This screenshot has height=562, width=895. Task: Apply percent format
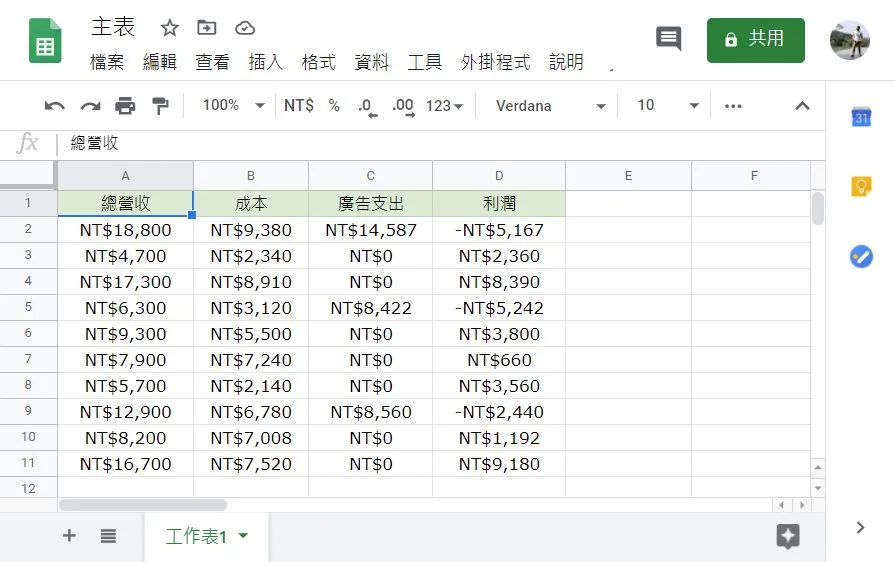334,106
